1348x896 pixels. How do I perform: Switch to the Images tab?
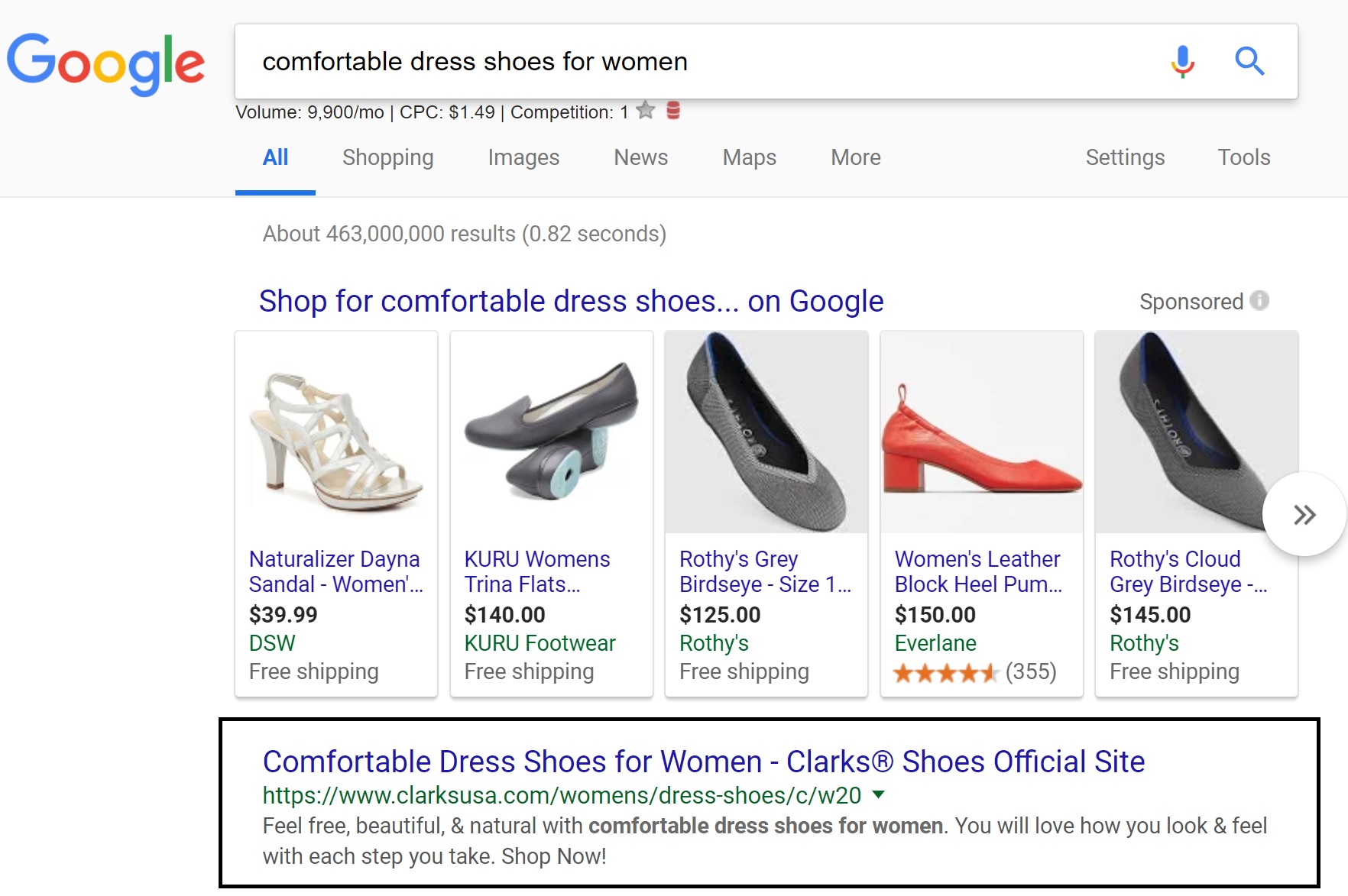click(523, 157)
